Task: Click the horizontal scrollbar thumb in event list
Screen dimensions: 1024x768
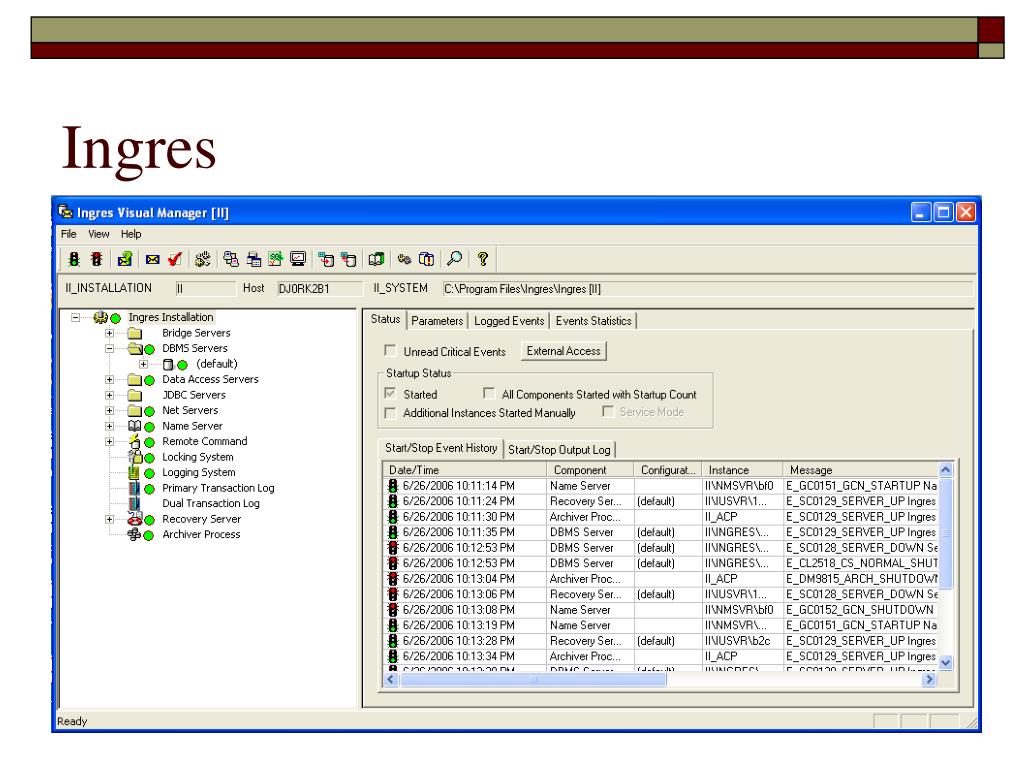Action: tap(533, 680)
